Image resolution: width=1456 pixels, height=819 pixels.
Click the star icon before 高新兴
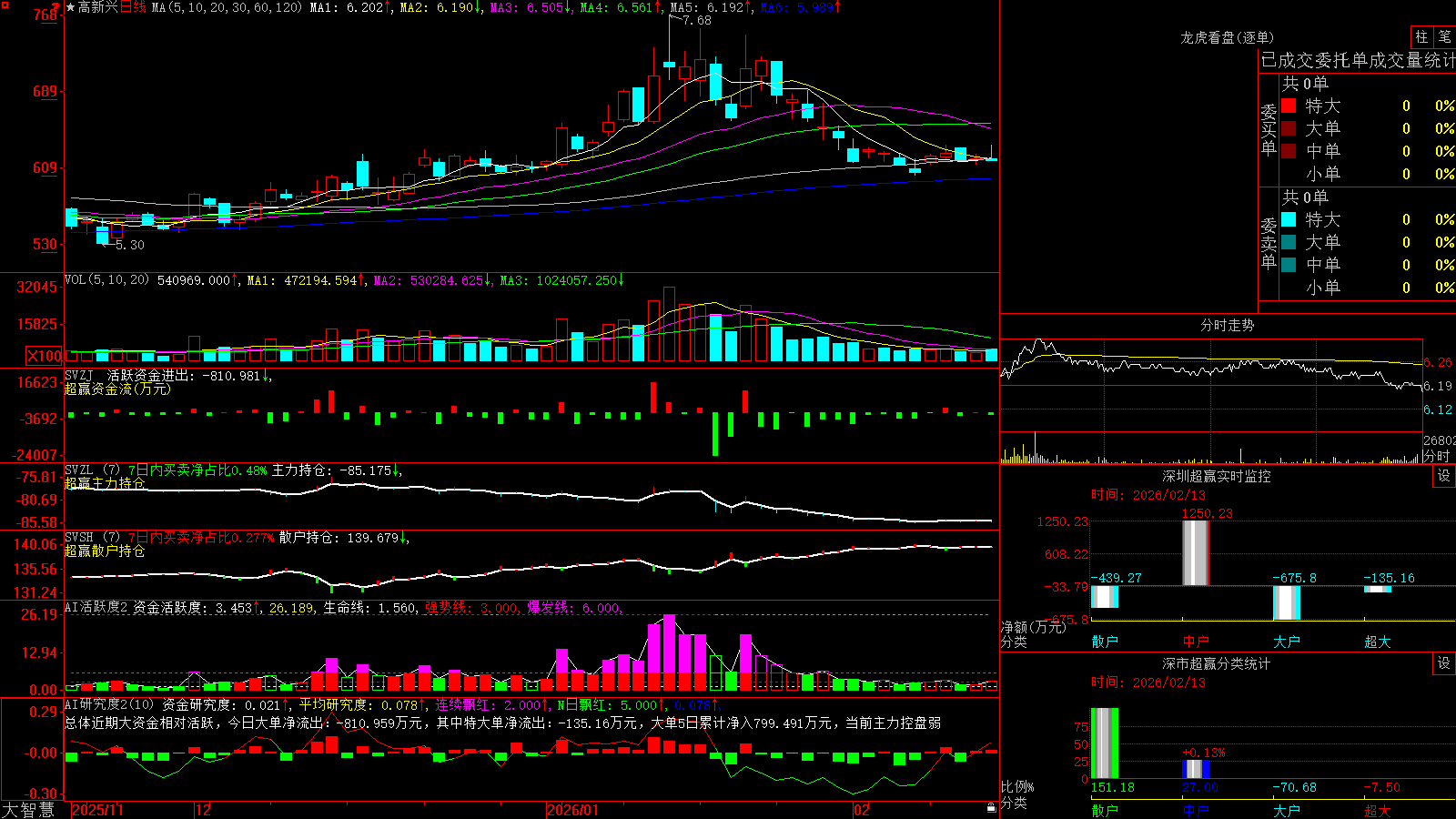[70, 7]
